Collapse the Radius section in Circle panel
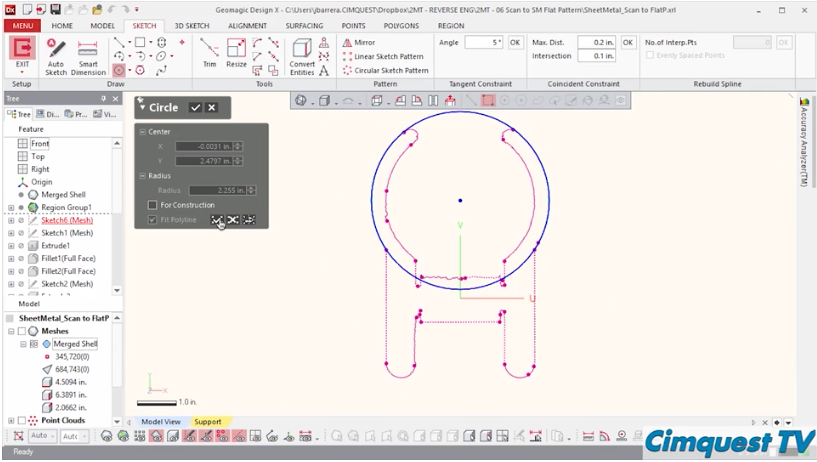This screenshot has height=462, width=817. click(x=142, y=176)
